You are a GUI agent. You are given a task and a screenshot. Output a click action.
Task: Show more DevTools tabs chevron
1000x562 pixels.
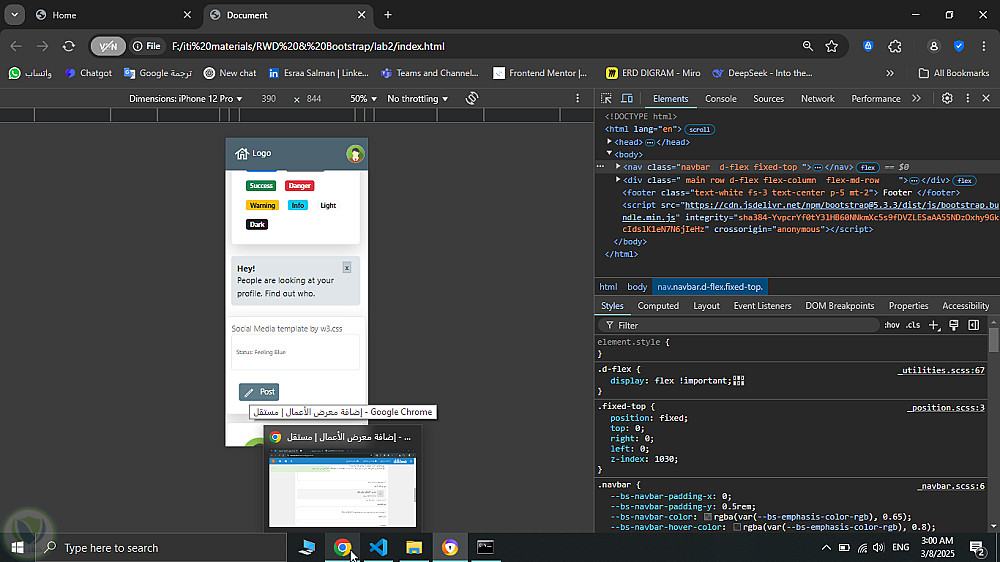[916, 98]
